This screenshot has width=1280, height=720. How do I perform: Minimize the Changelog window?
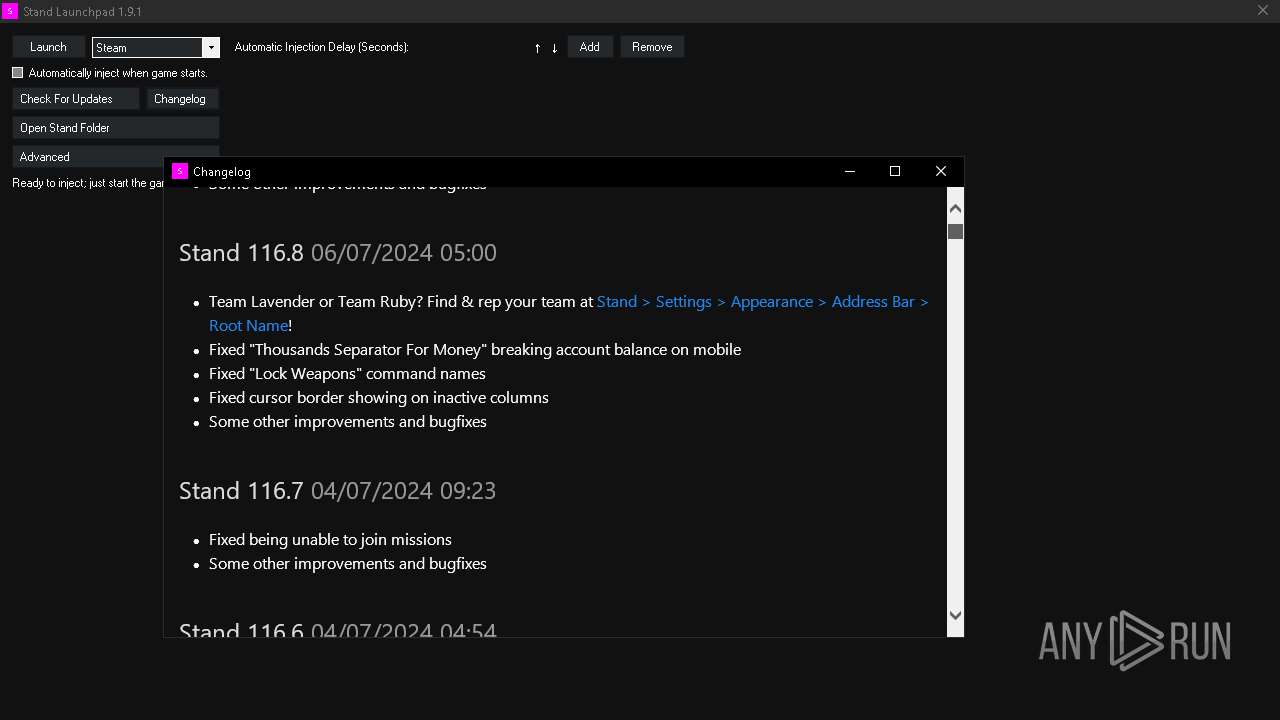tap(850, 171)
